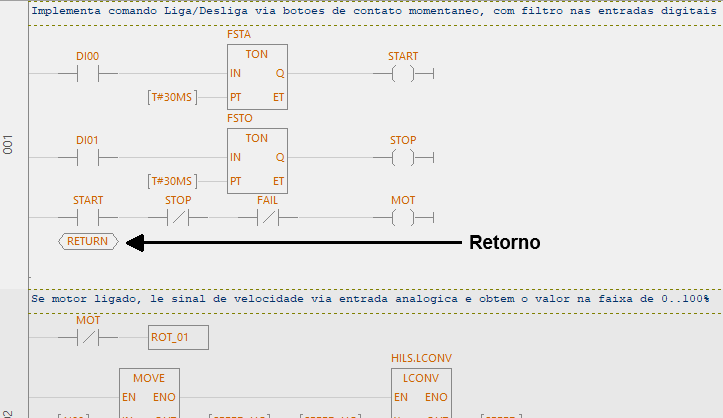Select the STOP normally closed contact
The height and width of the screenshot is (418, 723).
(178, 218)
